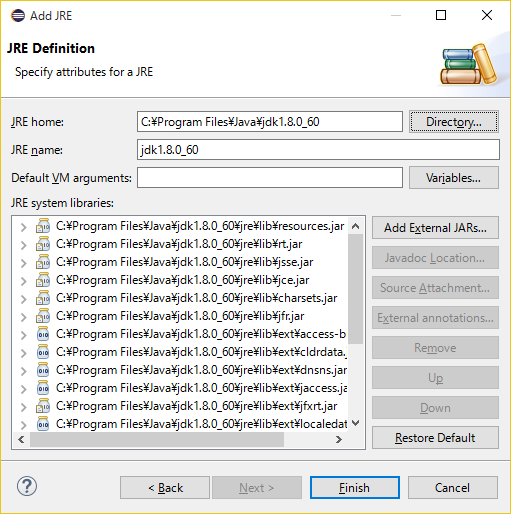Click the jar icon for jsse.jar
This screenshot has width=511, height=514.
pos(43,262)
